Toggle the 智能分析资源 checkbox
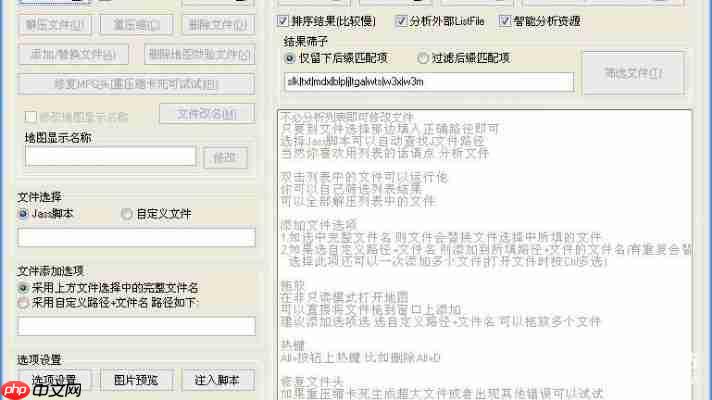 click(x=504, y=21)
